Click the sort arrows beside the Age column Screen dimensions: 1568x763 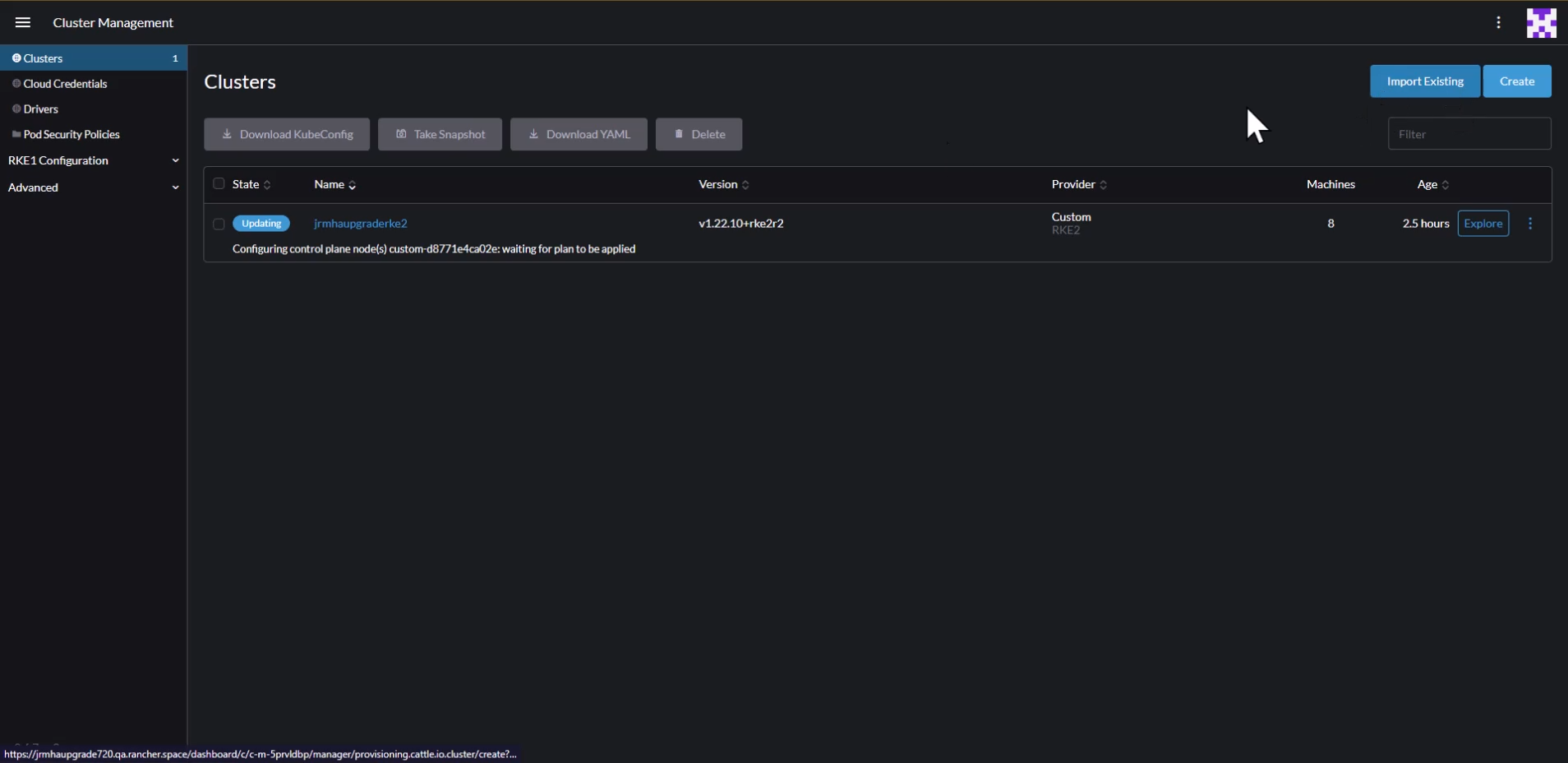click(1447, 185)
